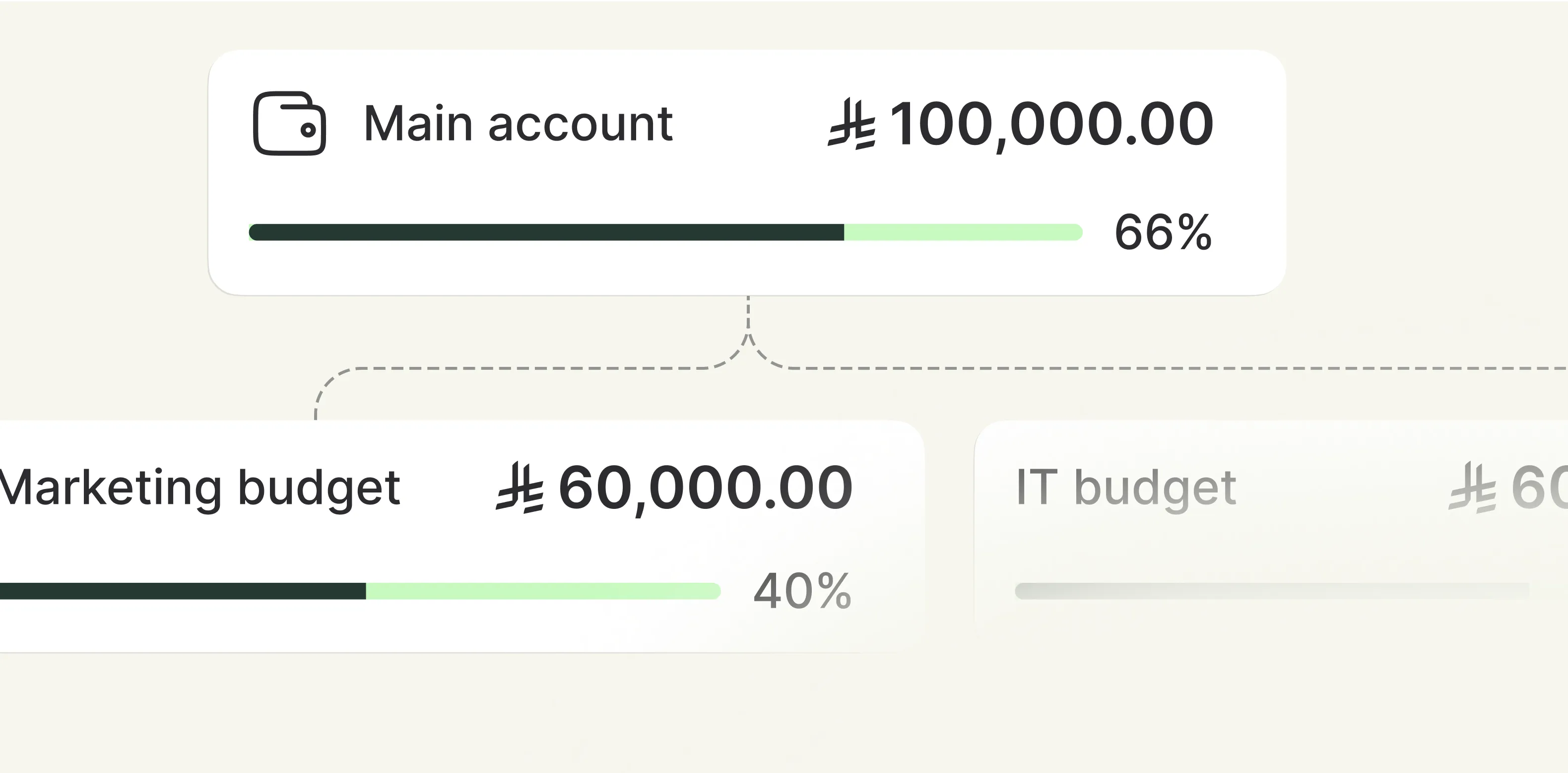Click the 66% usage label
This screenshot has width=1568, height=773.
click(1163, 232)
